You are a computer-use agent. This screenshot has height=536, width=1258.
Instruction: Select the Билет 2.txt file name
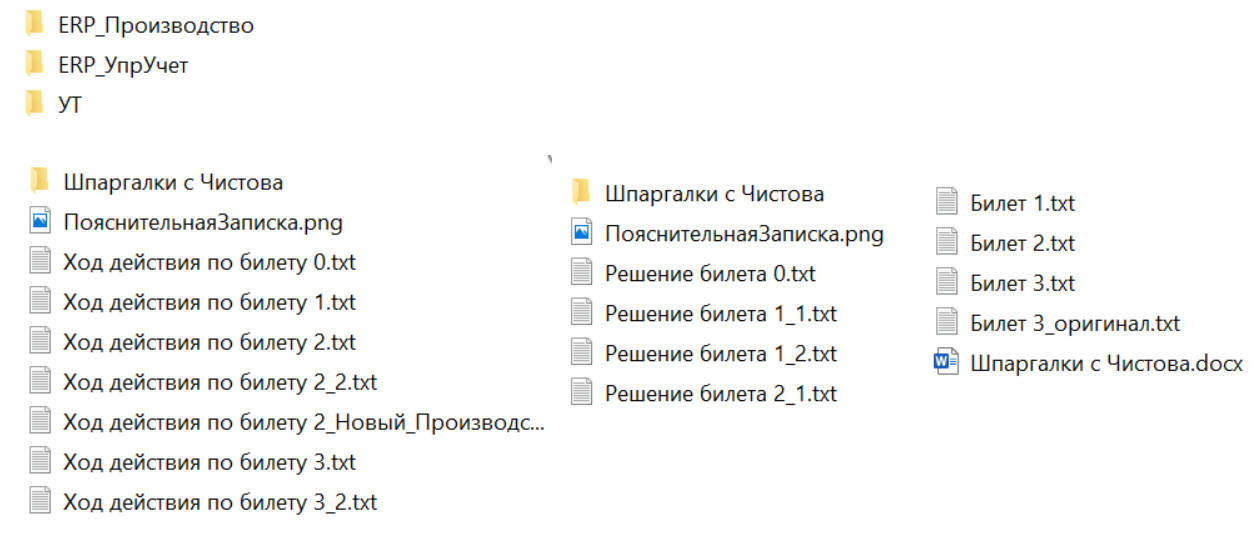1022,243
